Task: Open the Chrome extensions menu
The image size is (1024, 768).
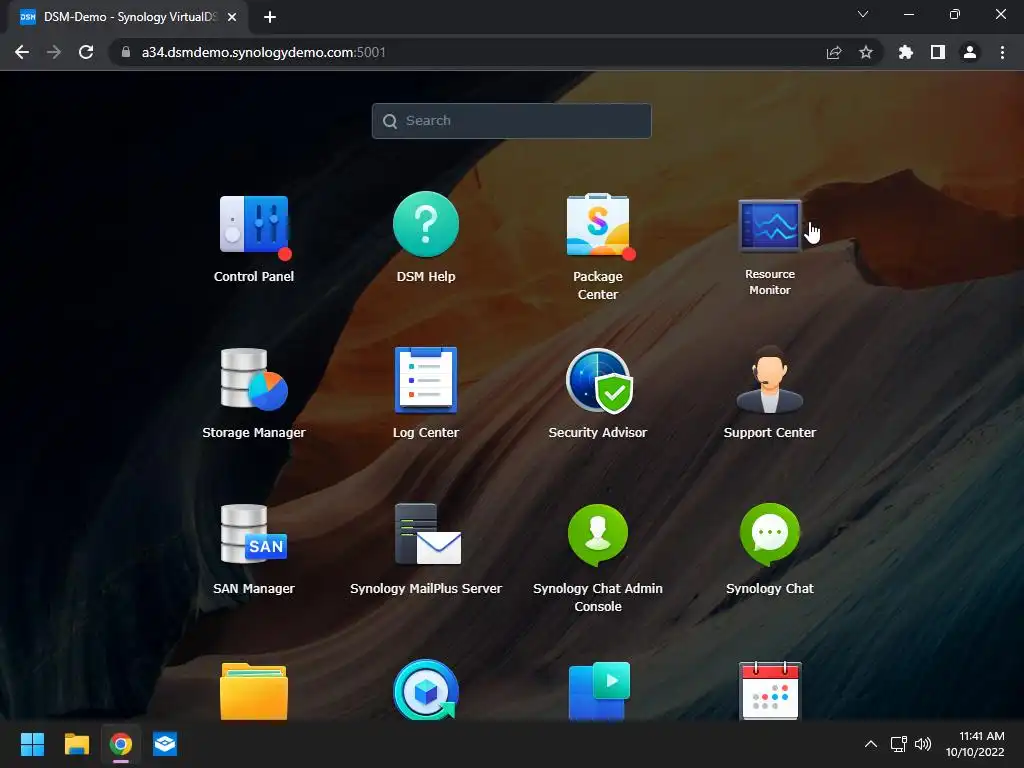Action: pos(906,52)
